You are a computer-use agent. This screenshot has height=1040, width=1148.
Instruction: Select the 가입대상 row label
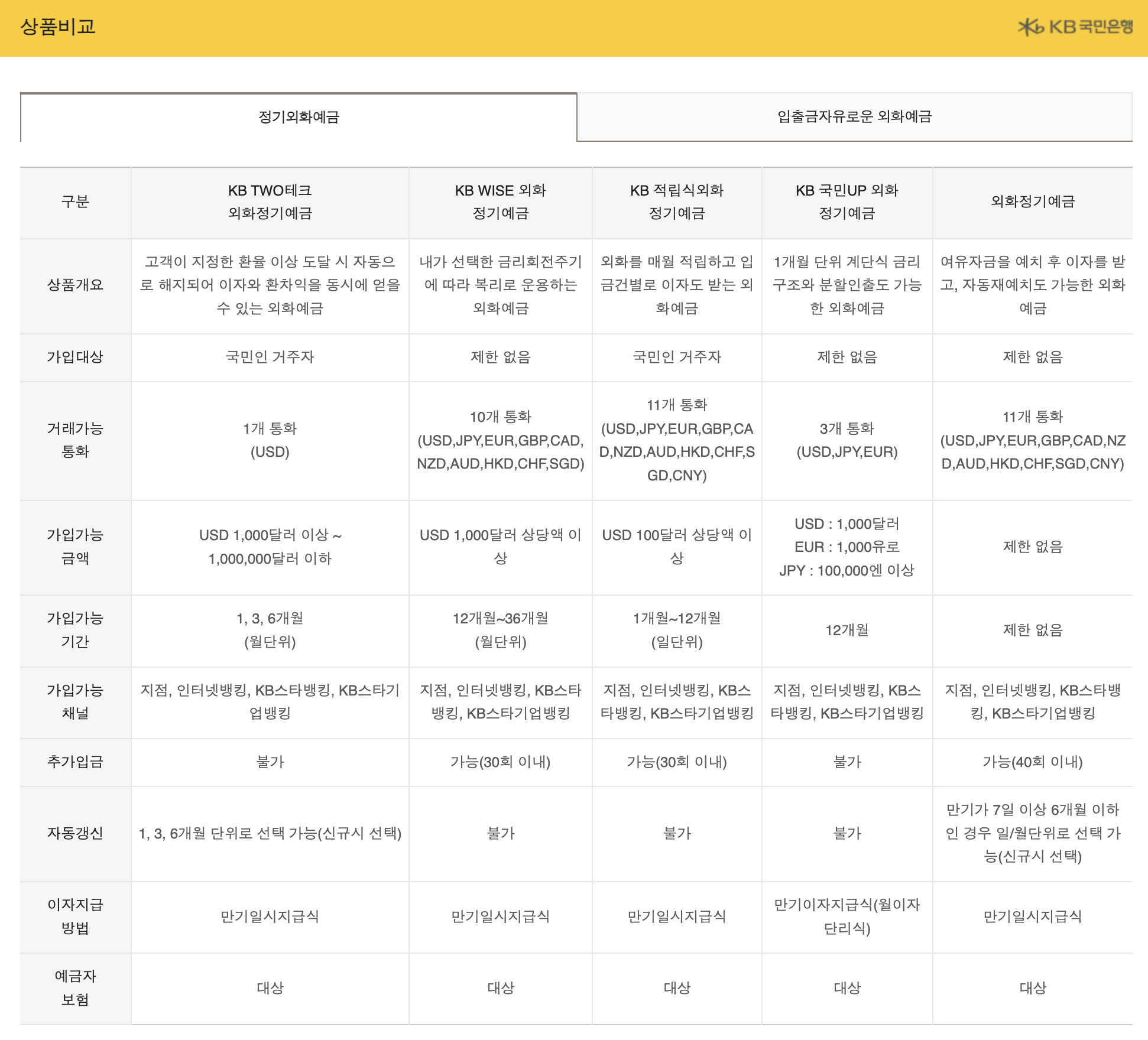click(x=76, y=357)
